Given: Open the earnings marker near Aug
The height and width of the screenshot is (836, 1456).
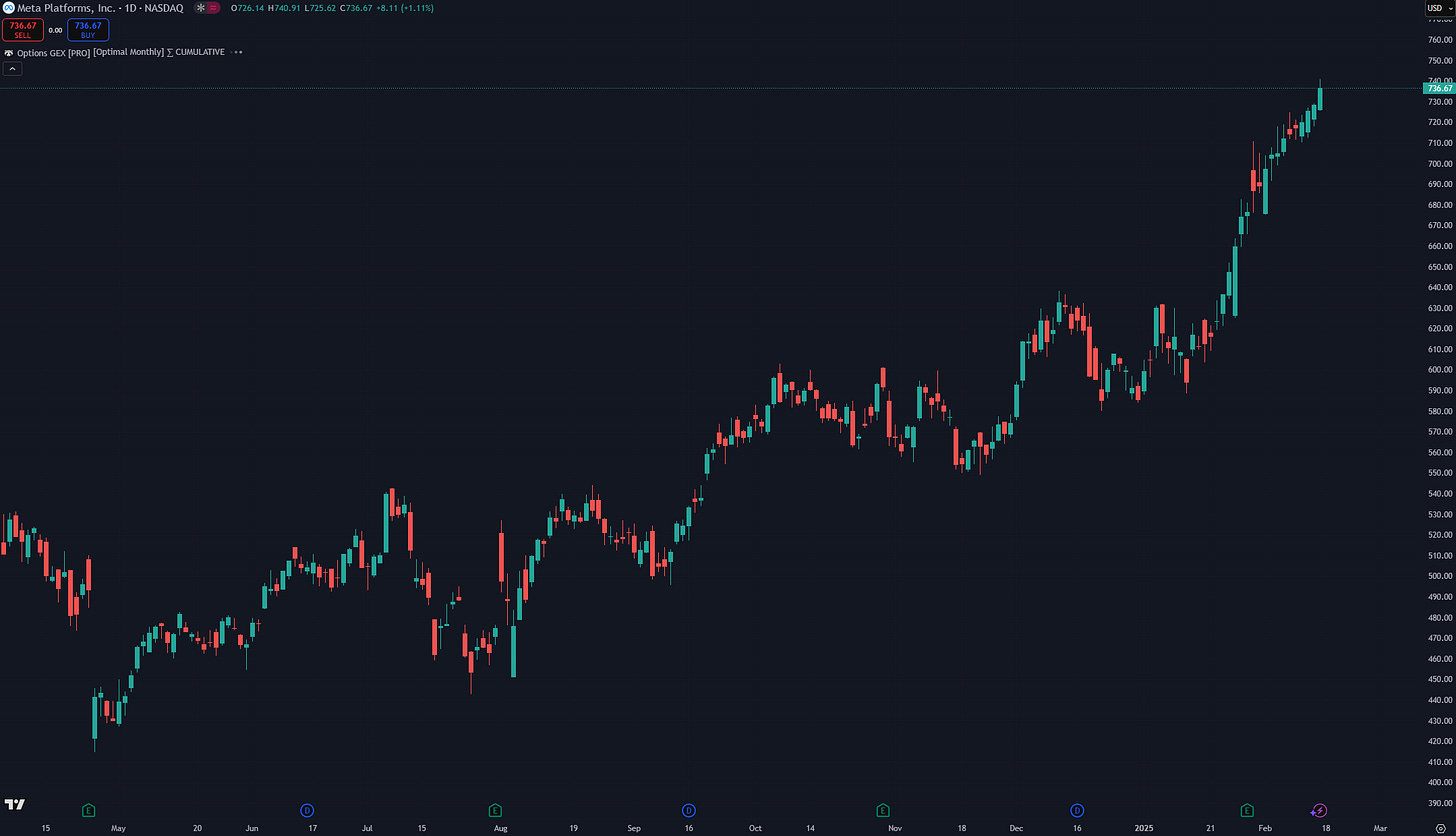Looking at the screenshot, I should (x=494, y=810).
